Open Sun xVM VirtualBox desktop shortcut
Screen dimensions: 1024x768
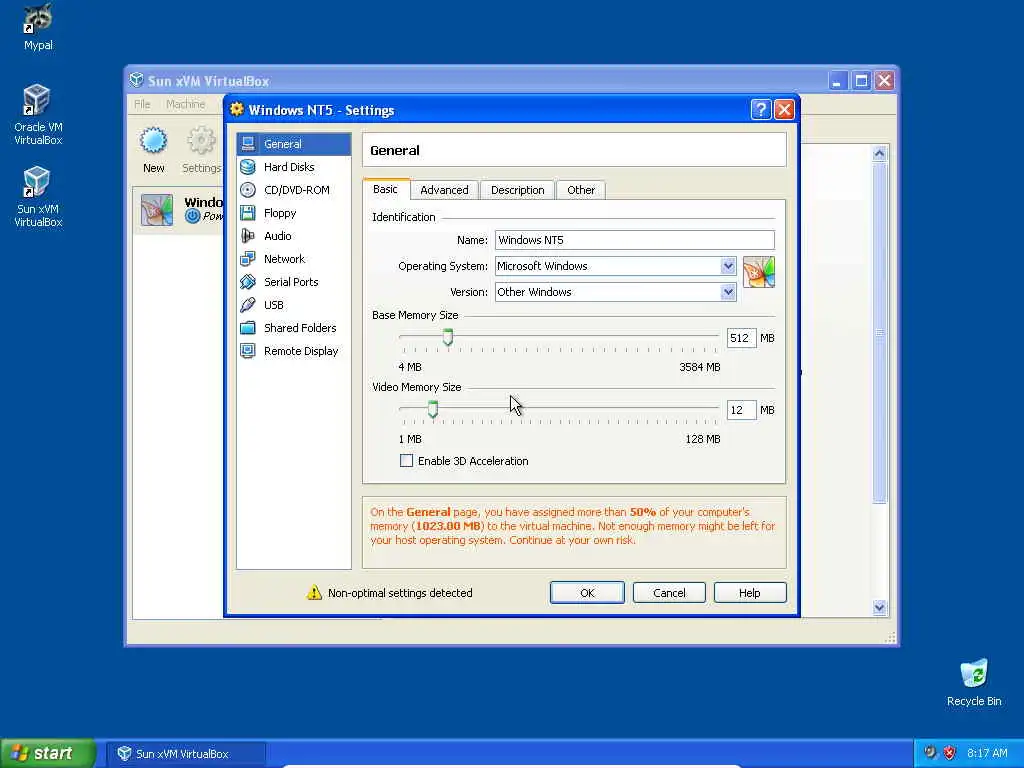38,197
